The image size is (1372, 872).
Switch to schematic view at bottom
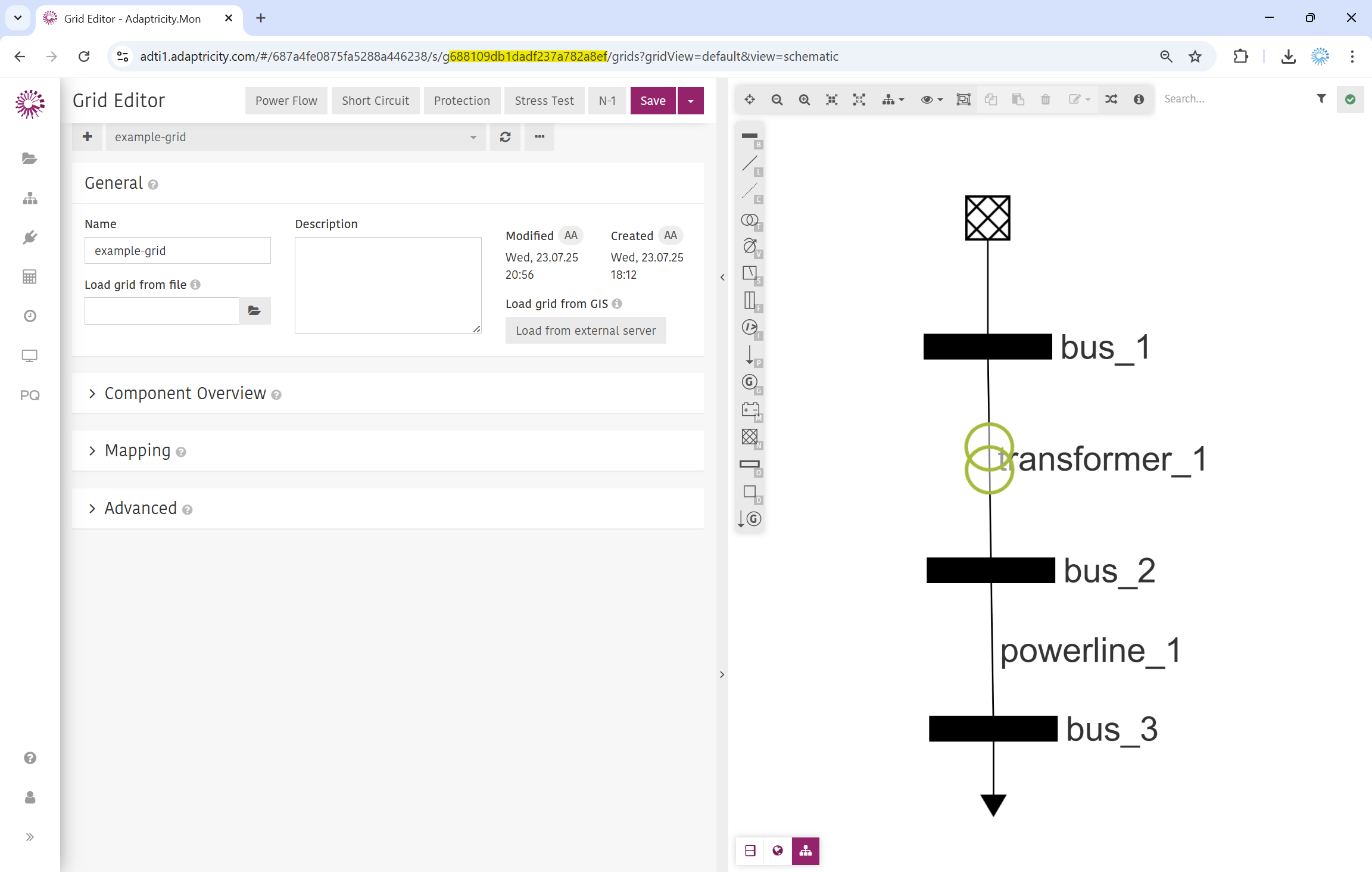806,851
